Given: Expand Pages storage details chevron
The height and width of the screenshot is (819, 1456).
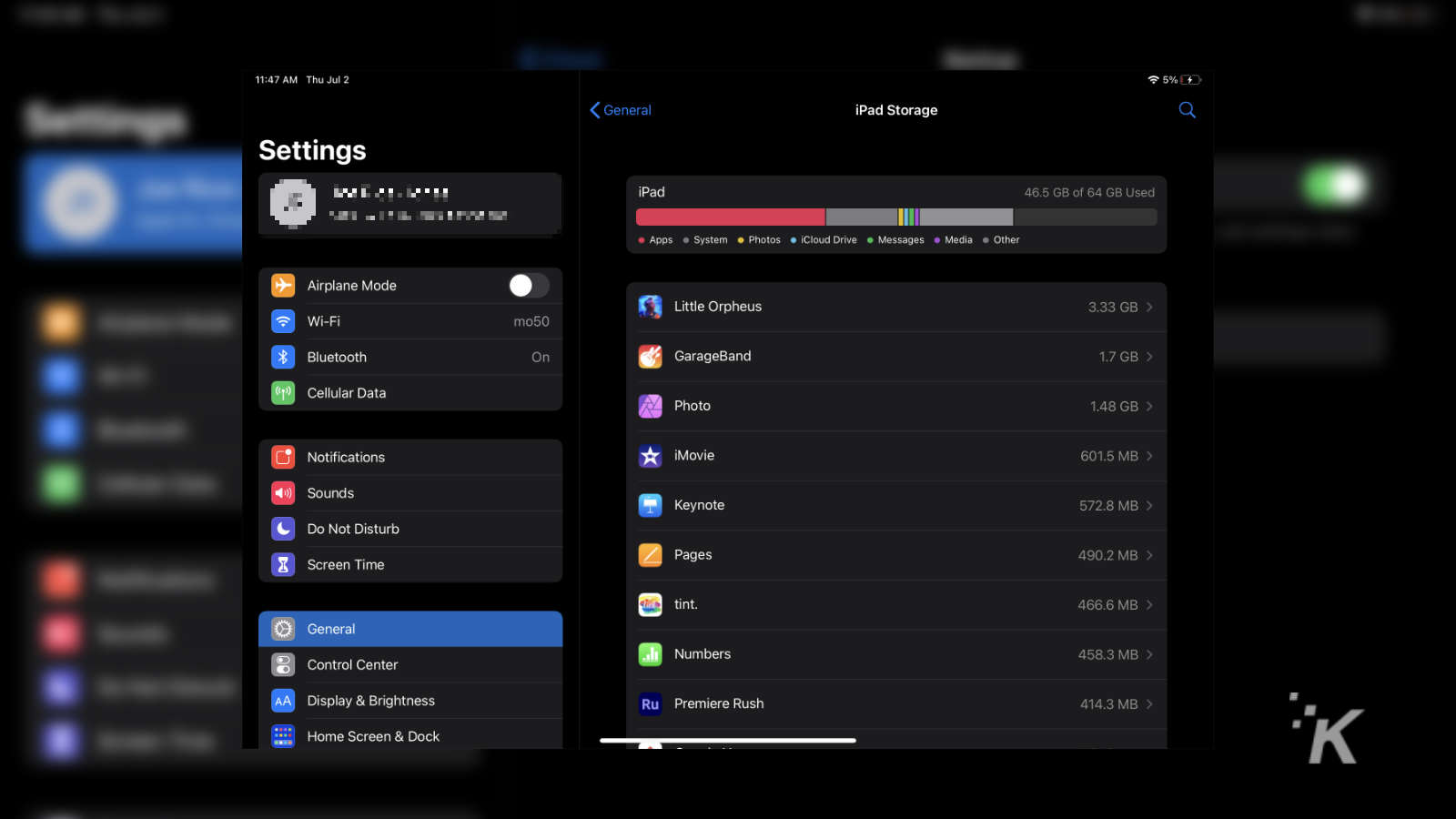Looking at the screenshot, I should [1149, 555].
